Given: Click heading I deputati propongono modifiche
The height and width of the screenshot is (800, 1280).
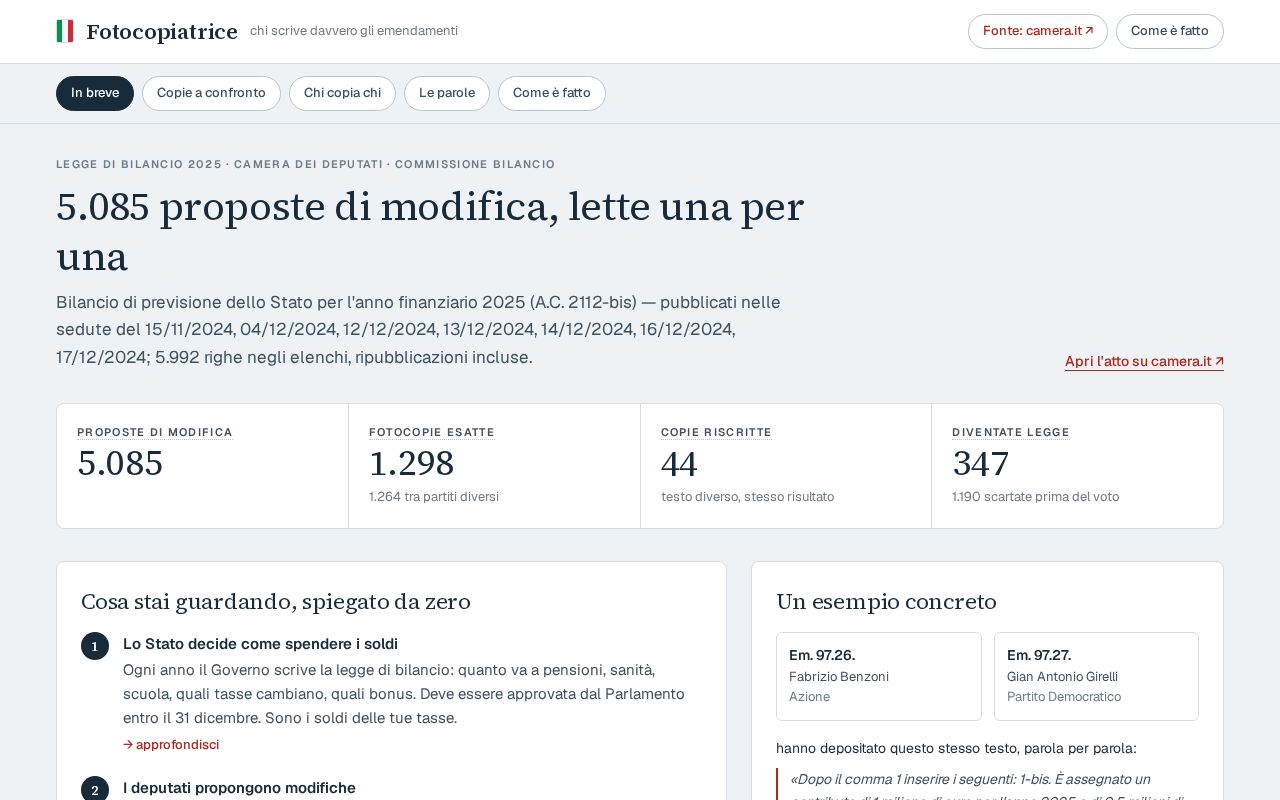Looking at the screenshot, I should 239,788.
